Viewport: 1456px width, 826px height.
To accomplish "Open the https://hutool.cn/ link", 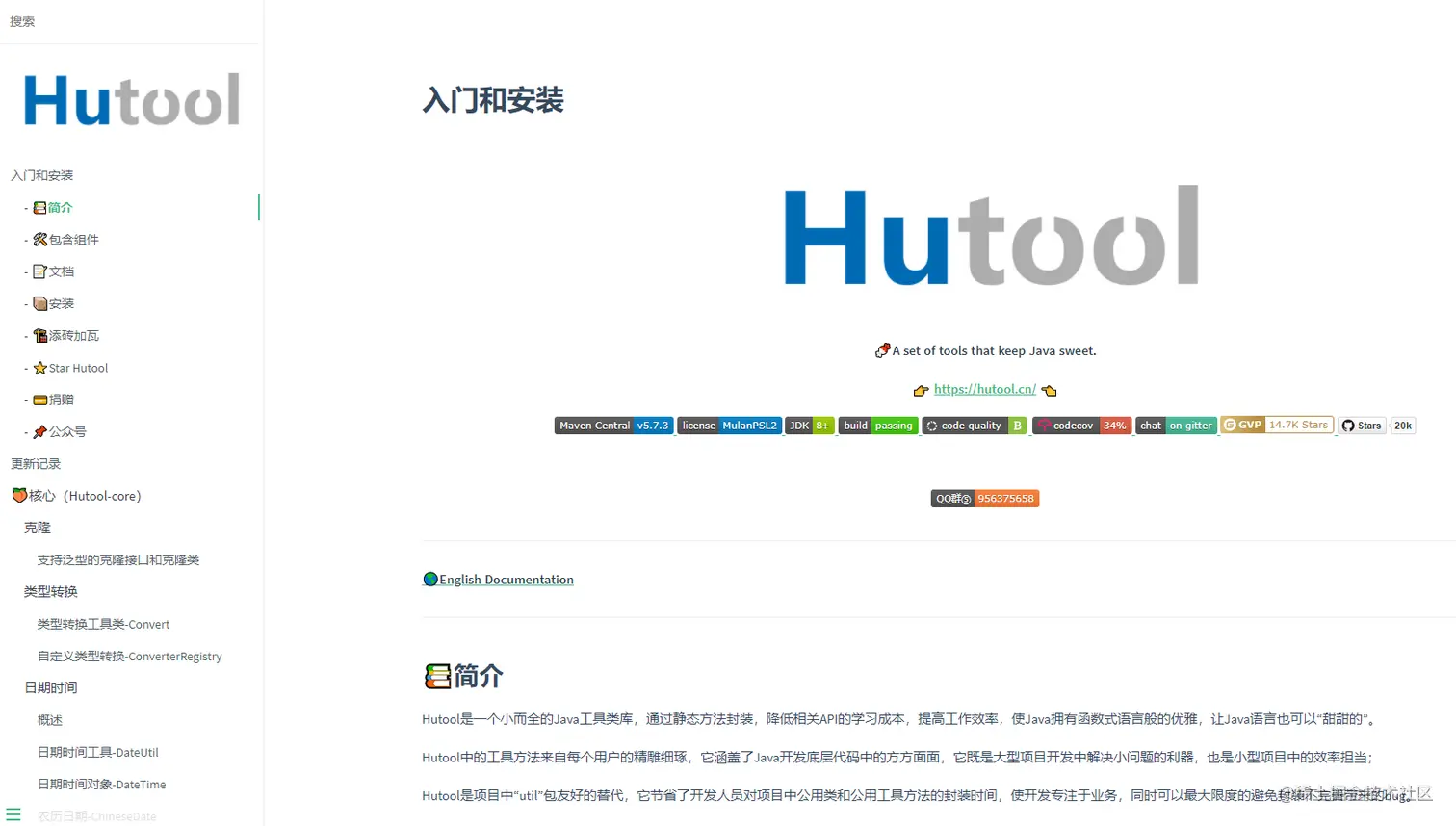I will 985,390.
